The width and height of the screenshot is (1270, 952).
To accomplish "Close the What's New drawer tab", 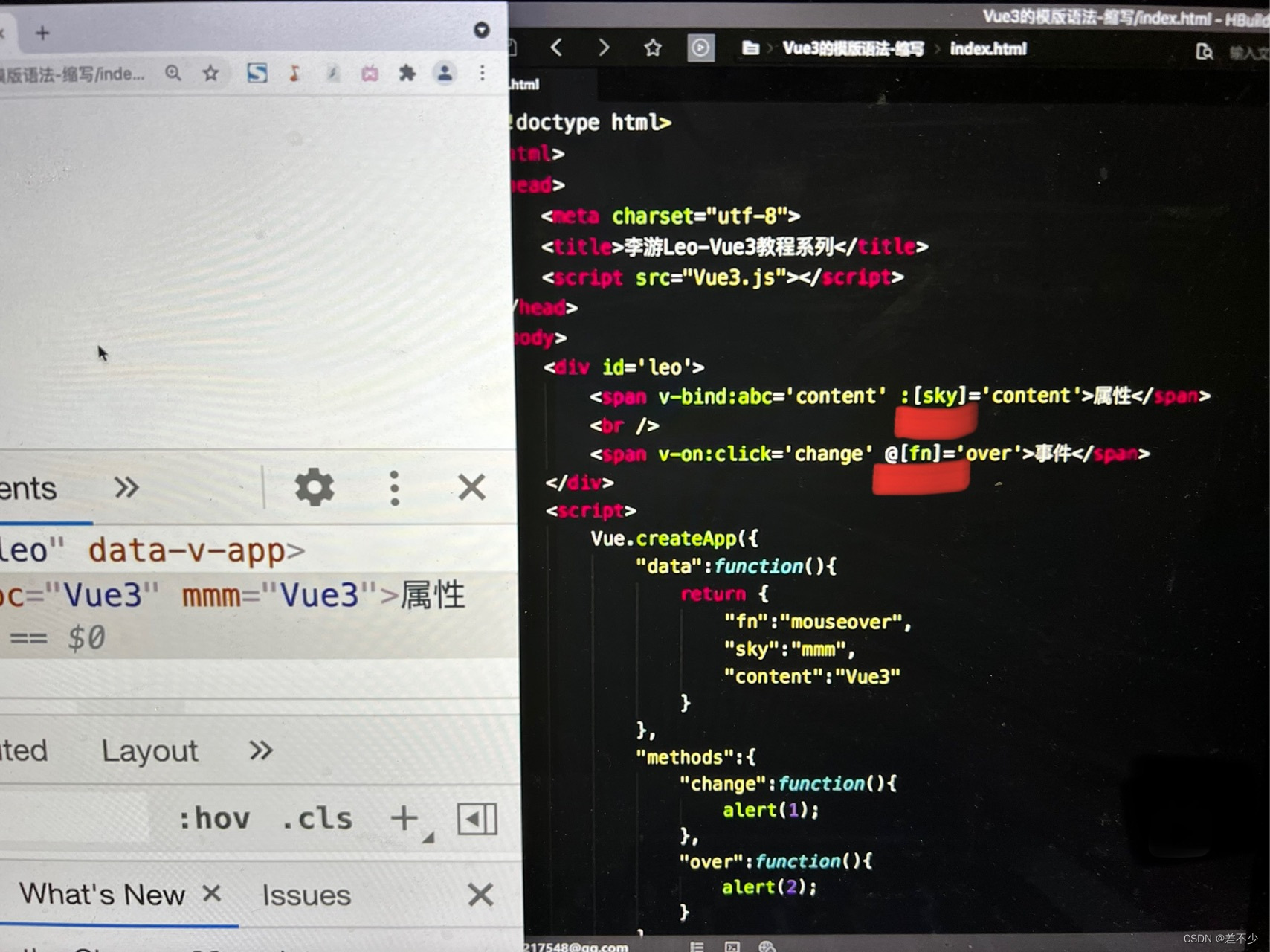I will (x=212, y=893).
